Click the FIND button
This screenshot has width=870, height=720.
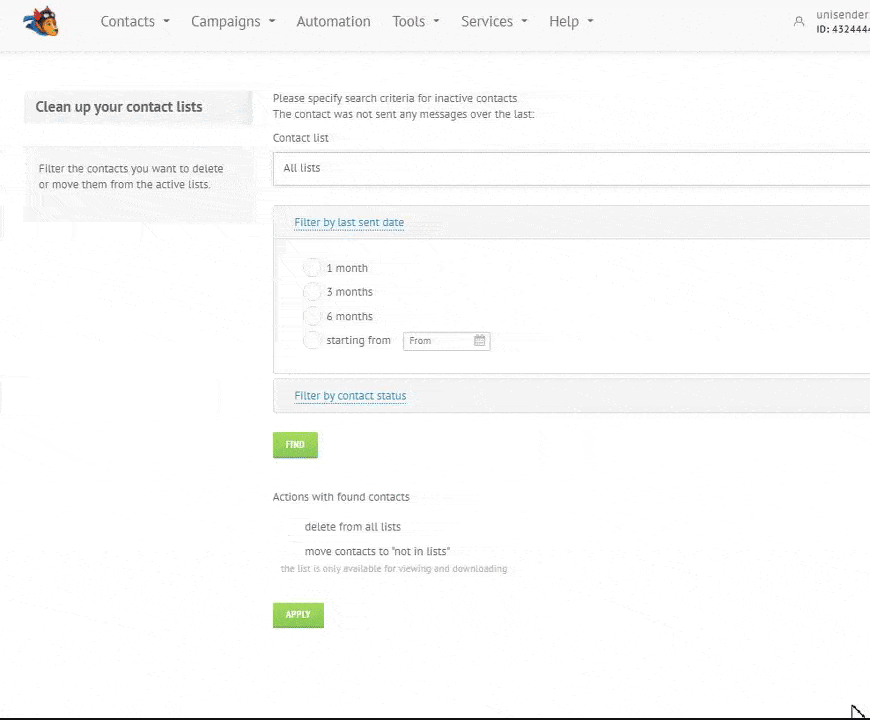[x=294, y=444]
